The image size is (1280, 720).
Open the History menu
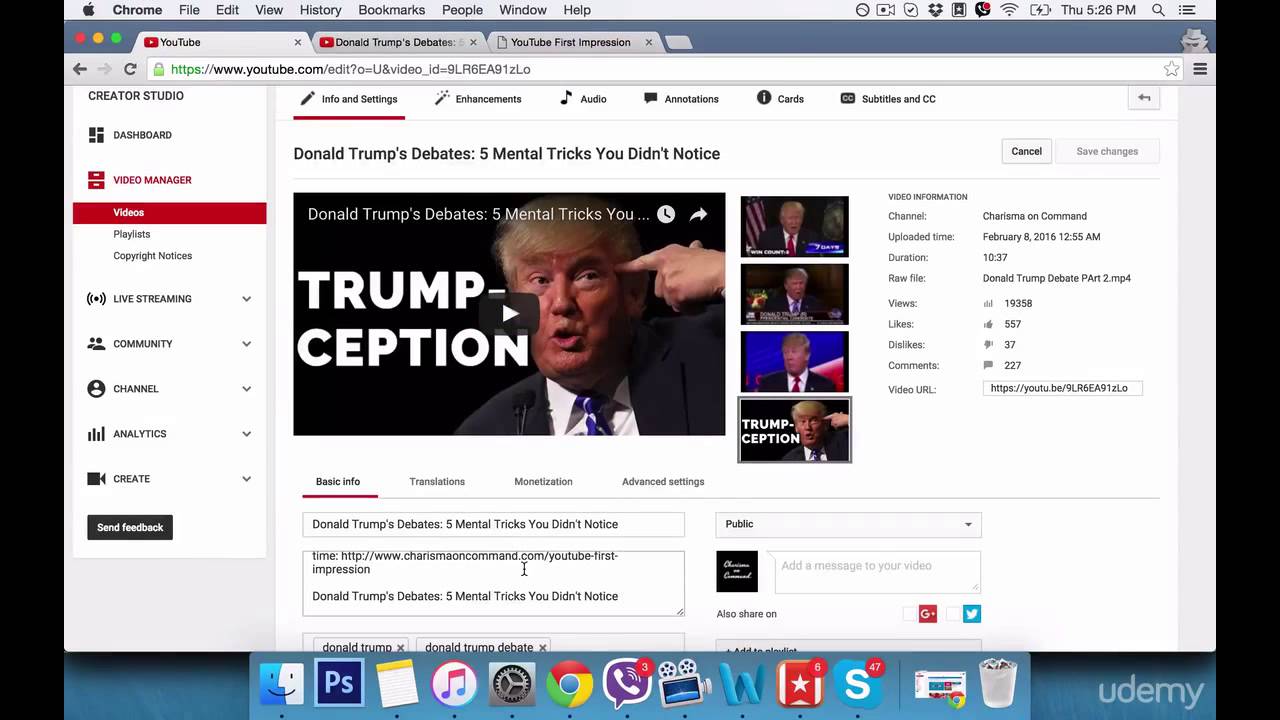(x=320, y=10)
